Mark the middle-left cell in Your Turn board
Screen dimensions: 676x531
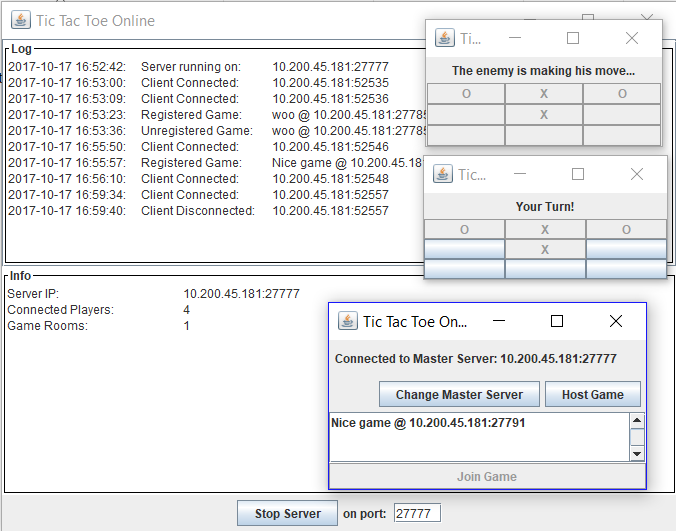click(x=464, y=249)
